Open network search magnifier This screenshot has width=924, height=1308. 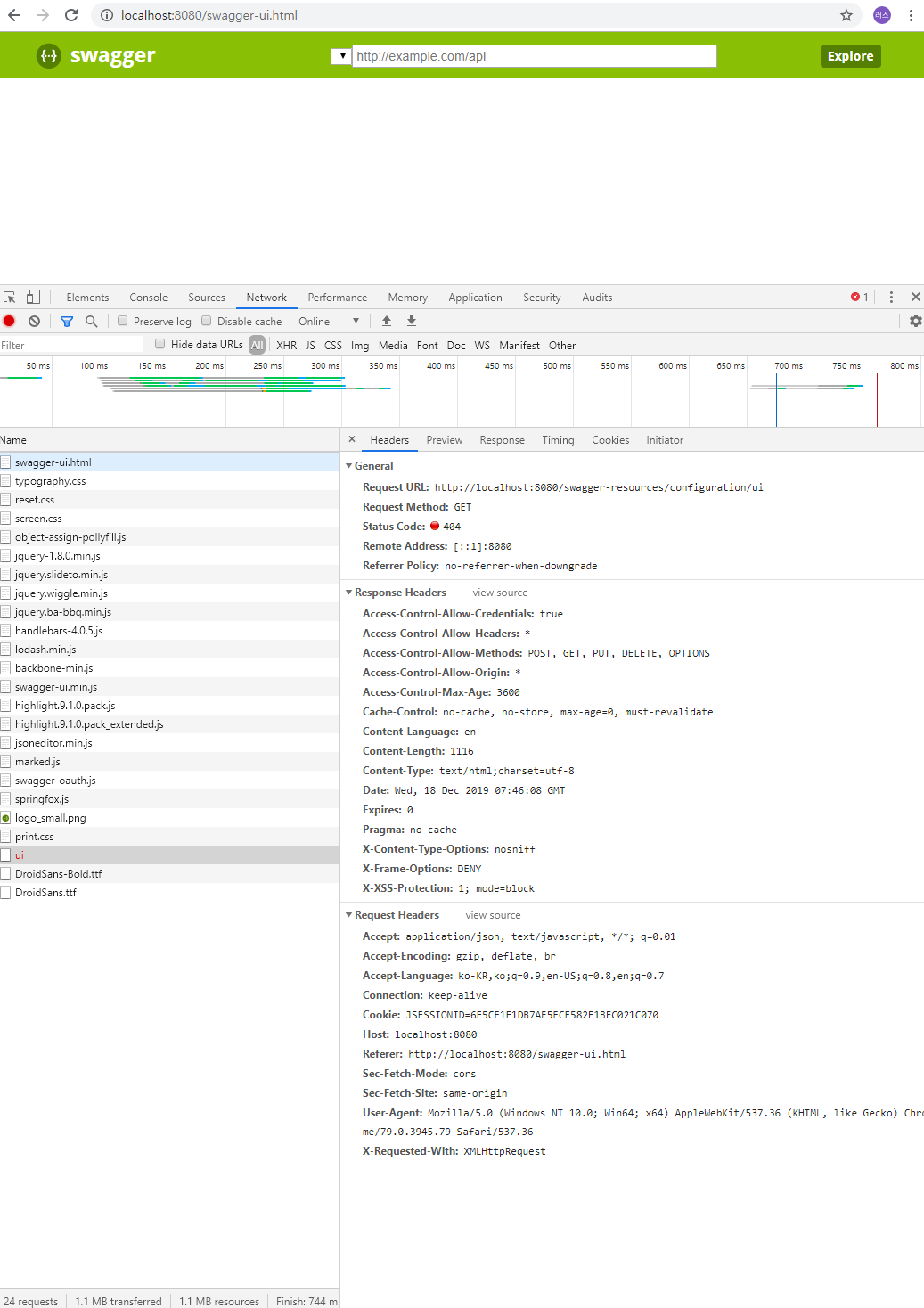click(91, 321)
